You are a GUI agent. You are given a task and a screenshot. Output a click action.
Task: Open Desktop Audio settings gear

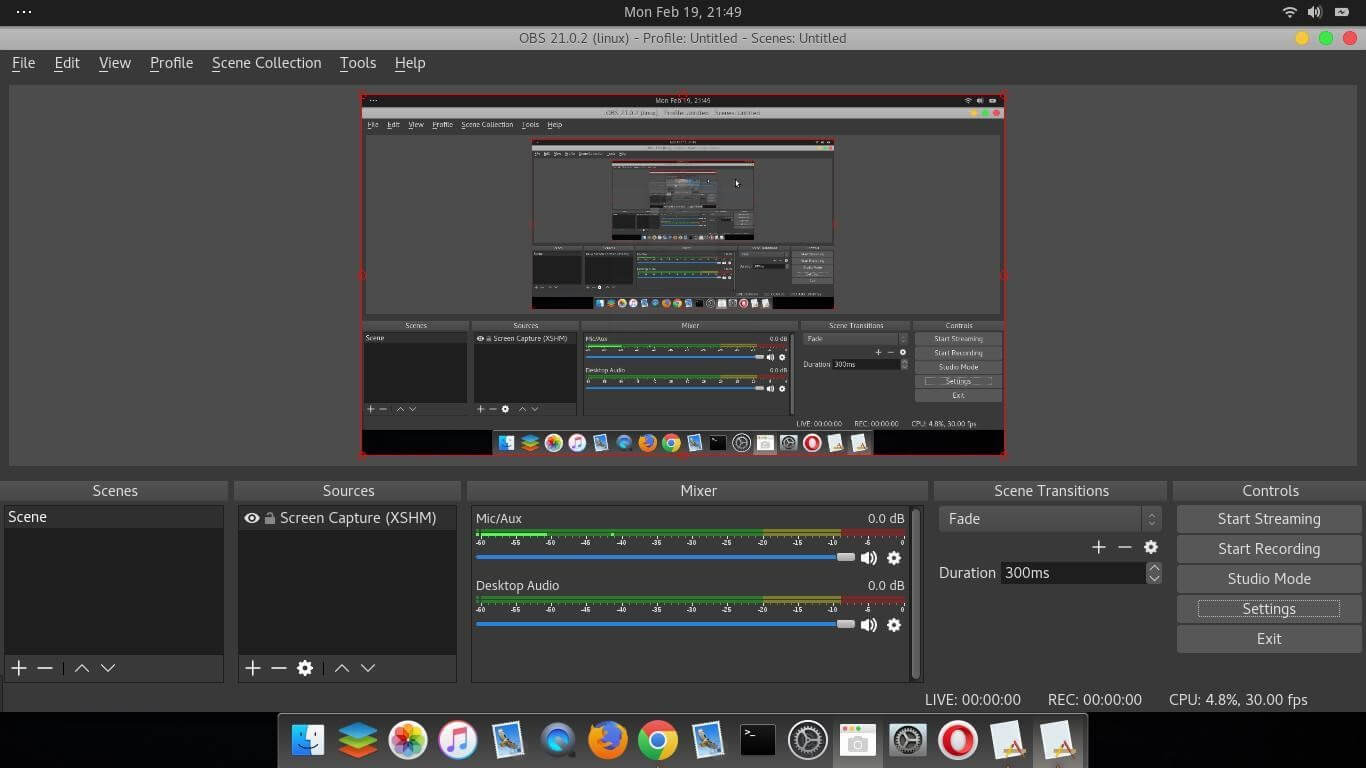coord(893,625)
